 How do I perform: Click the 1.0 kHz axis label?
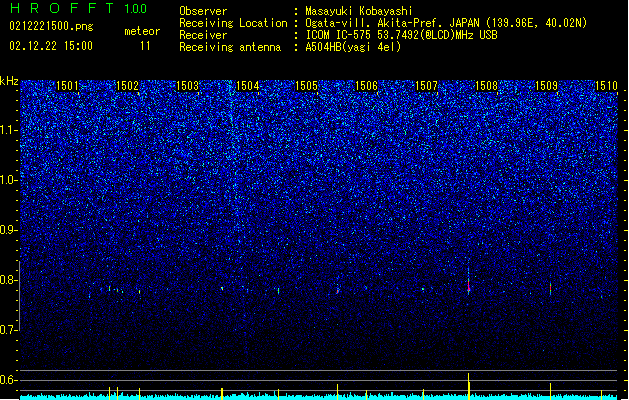8,180
